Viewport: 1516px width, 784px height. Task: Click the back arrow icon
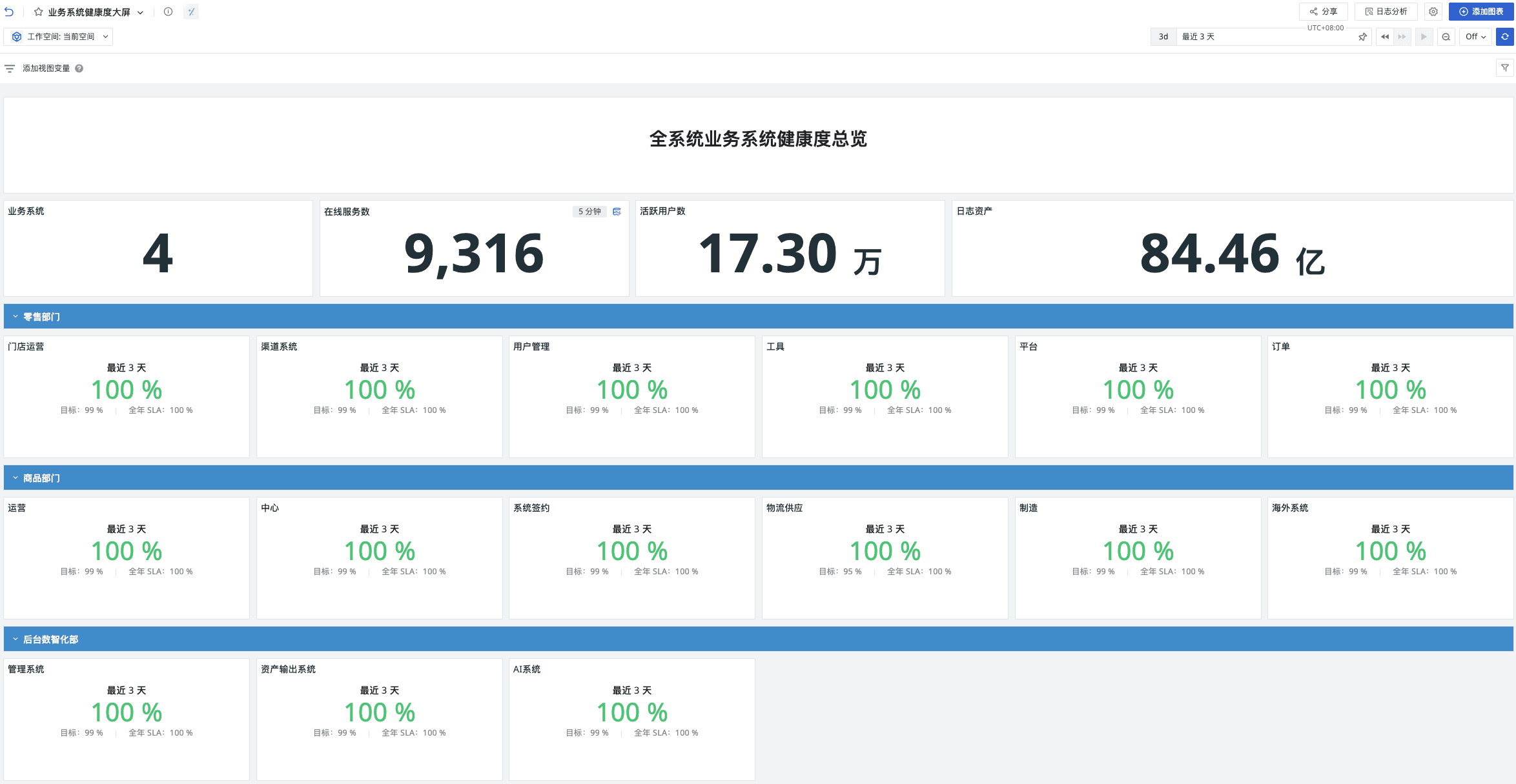9,12
